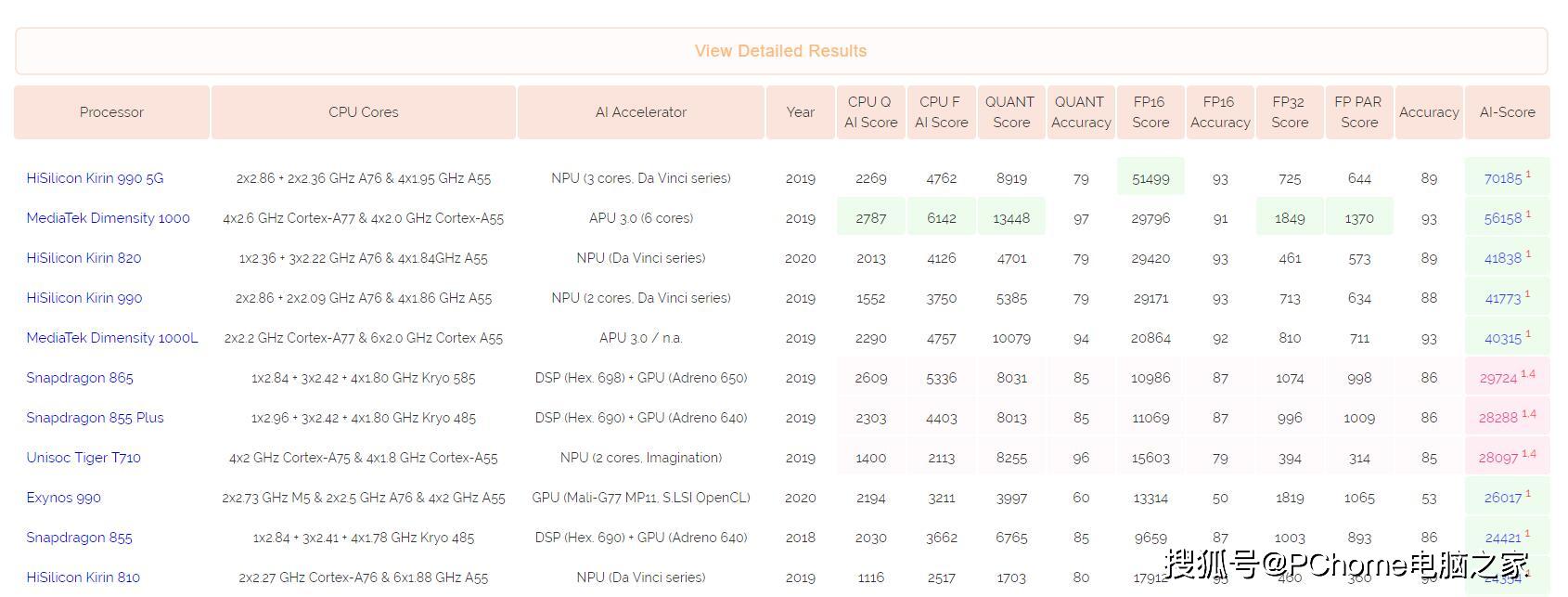Sort by the AI-Score column header

(1507, 112)
